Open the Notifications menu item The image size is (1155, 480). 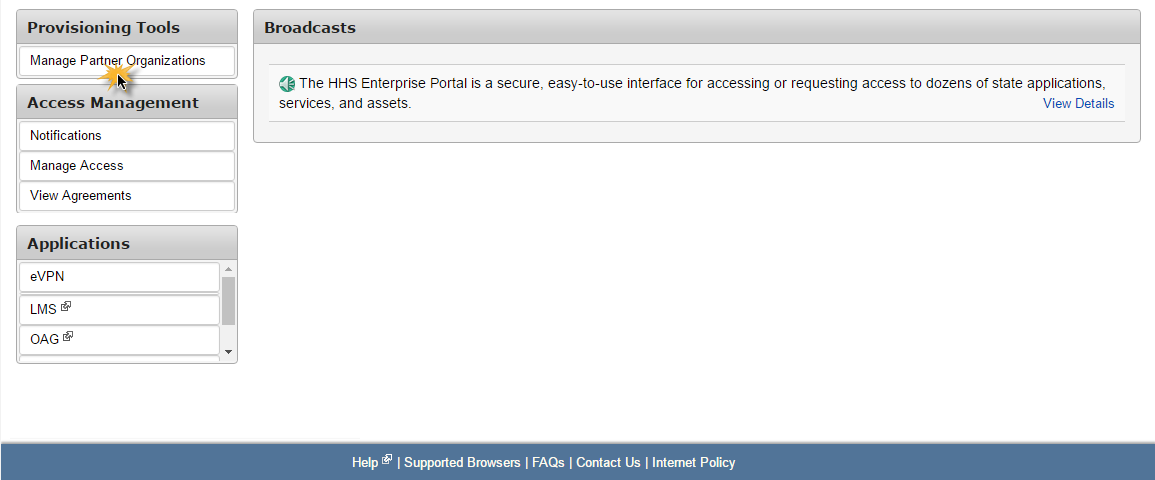click(127, 135)
